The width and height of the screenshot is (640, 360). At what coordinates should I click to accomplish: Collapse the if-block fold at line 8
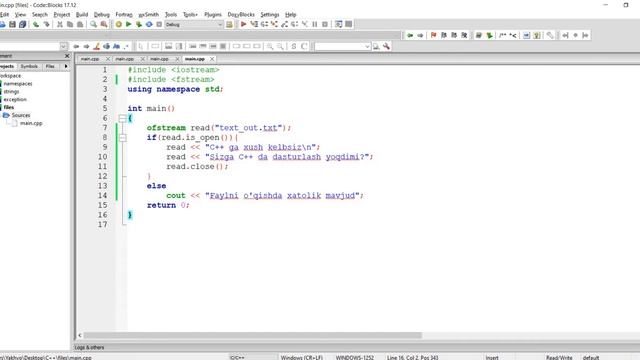[x=122, y=138]
